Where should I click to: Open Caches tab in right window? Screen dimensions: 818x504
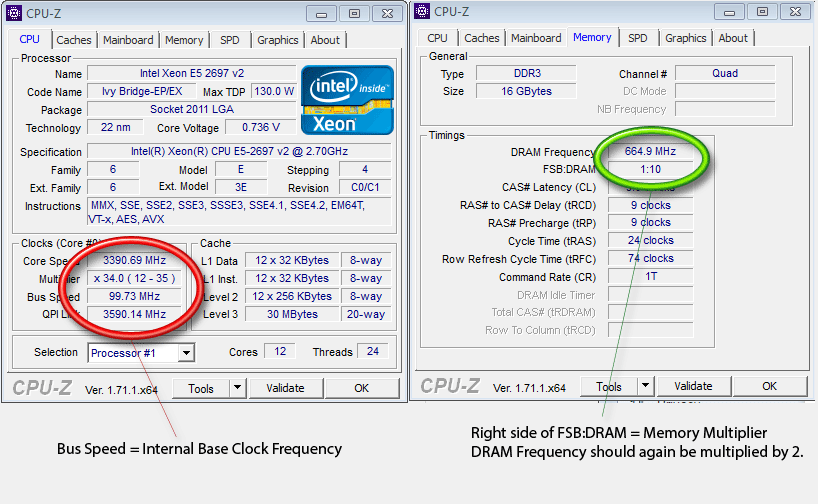click(482, 38)
